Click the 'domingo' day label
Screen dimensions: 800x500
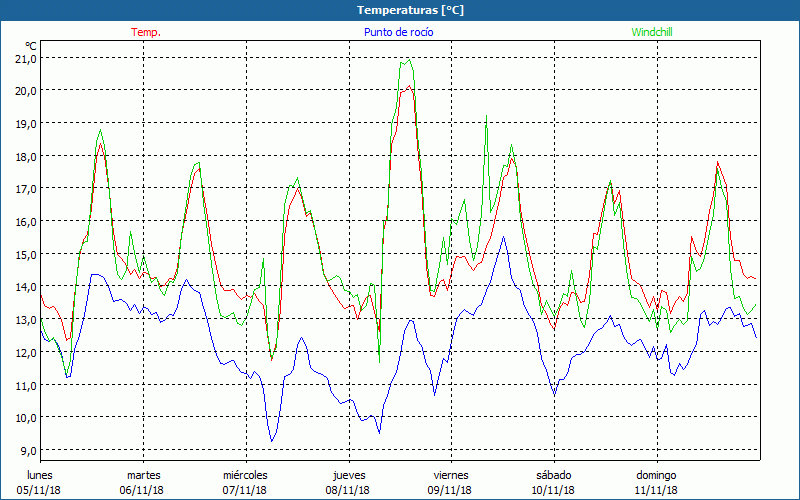(x=656, y=475)
